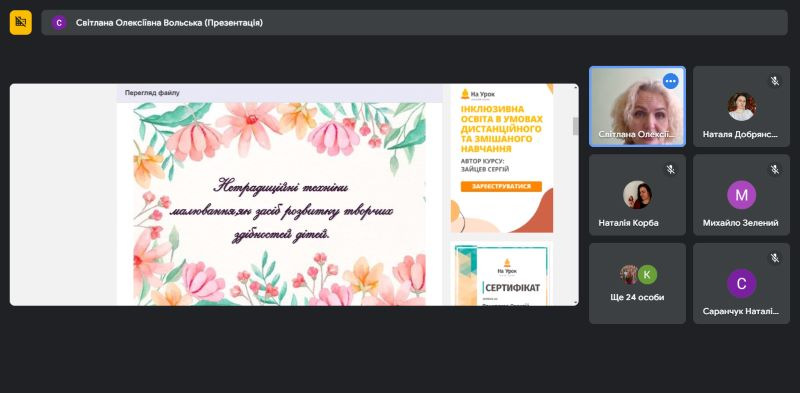
Task: Open Наталя Добрянська's participant tile
Action: click(x=741, y=107)
